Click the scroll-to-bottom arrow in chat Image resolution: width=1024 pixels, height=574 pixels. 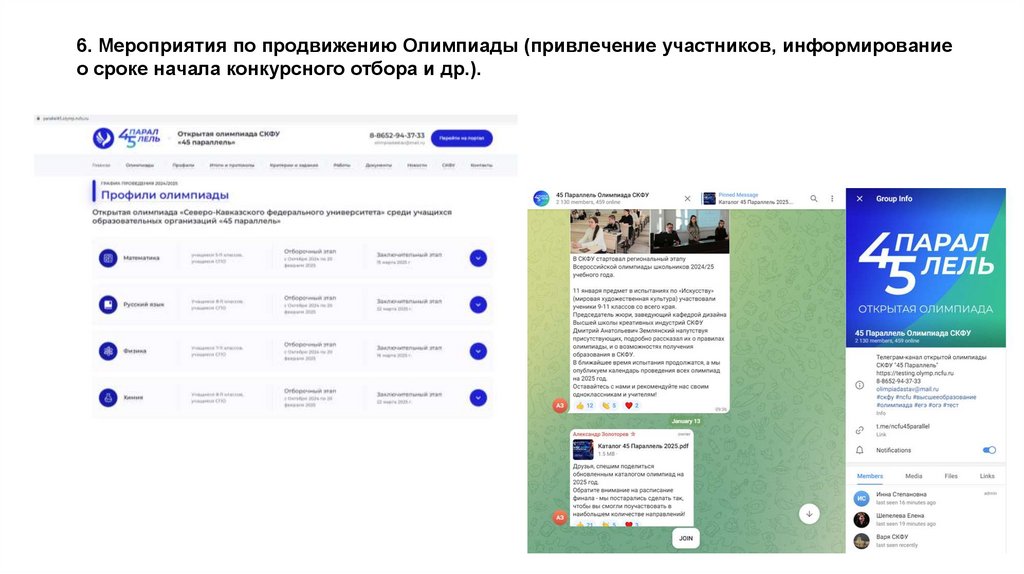point(809,514)
